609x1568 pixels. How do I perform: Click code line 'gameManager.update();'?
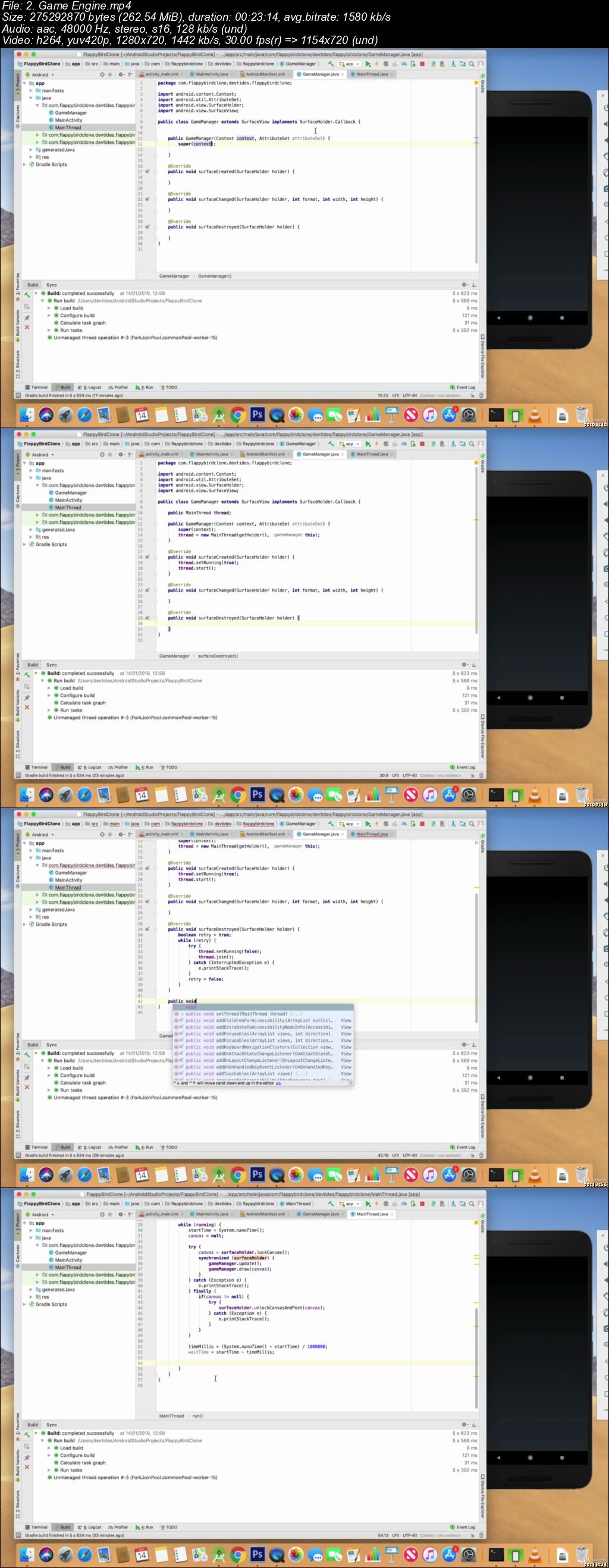coord(234,1263)
